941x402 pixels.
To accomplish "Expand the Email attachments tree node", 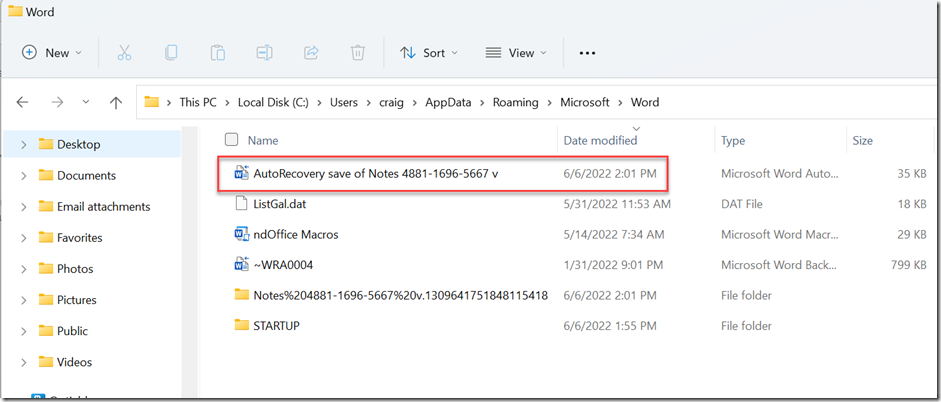I will coord(23,207).
